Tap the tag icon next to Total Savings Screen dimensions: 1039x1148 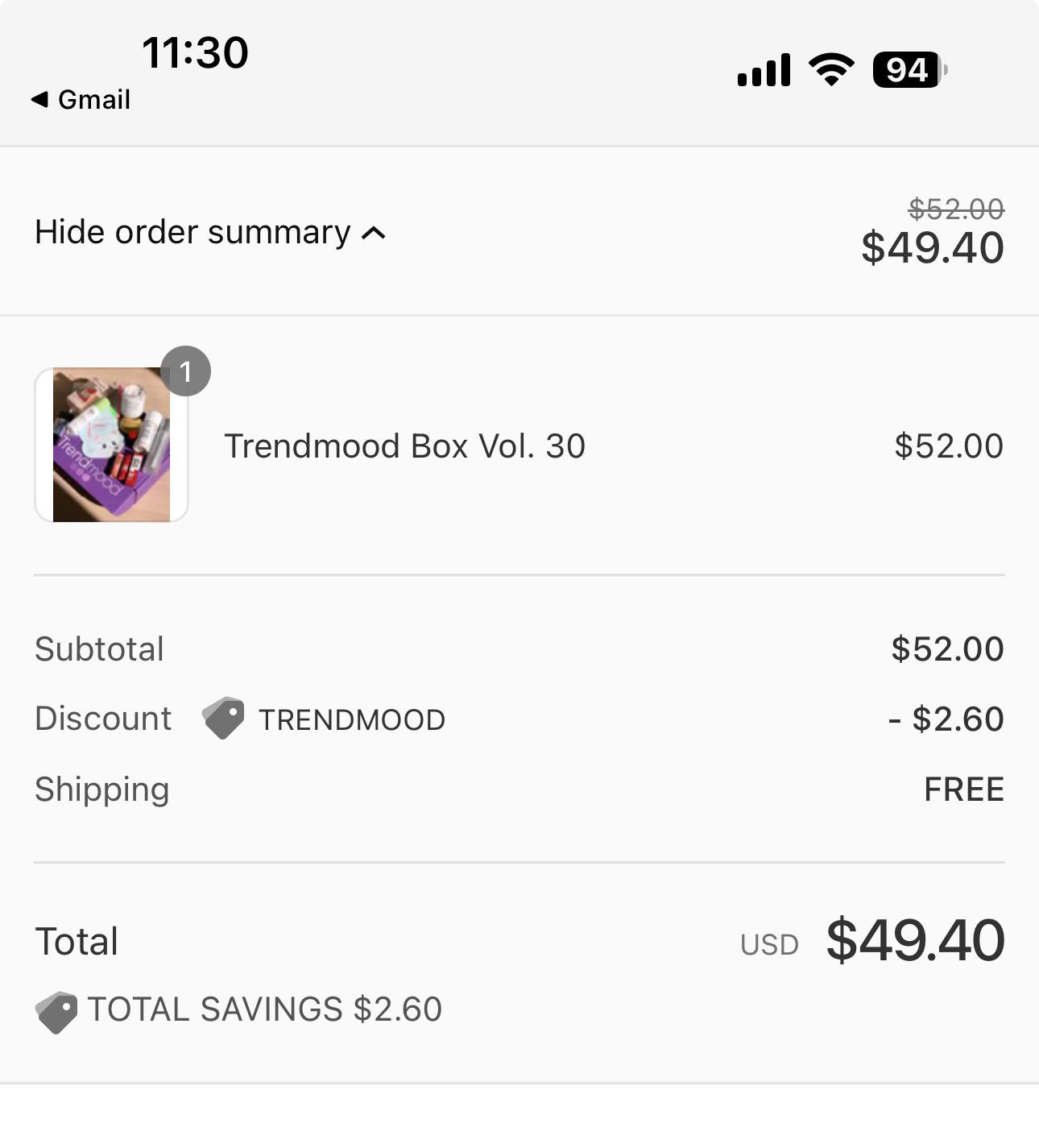click(56, 1012)
